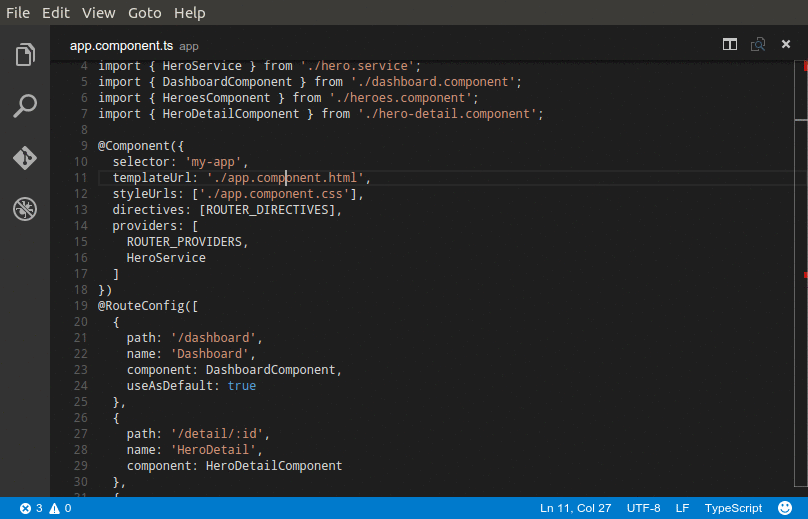
Task: Click Ln 11, Col 27 status entry
Action: (x=576, y=508)
